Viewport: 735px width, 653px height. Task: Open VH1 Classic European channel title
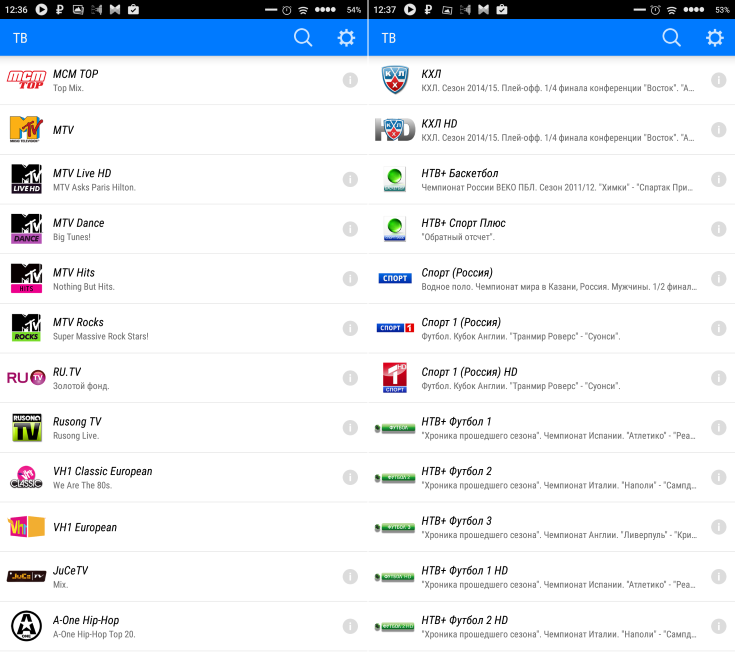(103, 472)
